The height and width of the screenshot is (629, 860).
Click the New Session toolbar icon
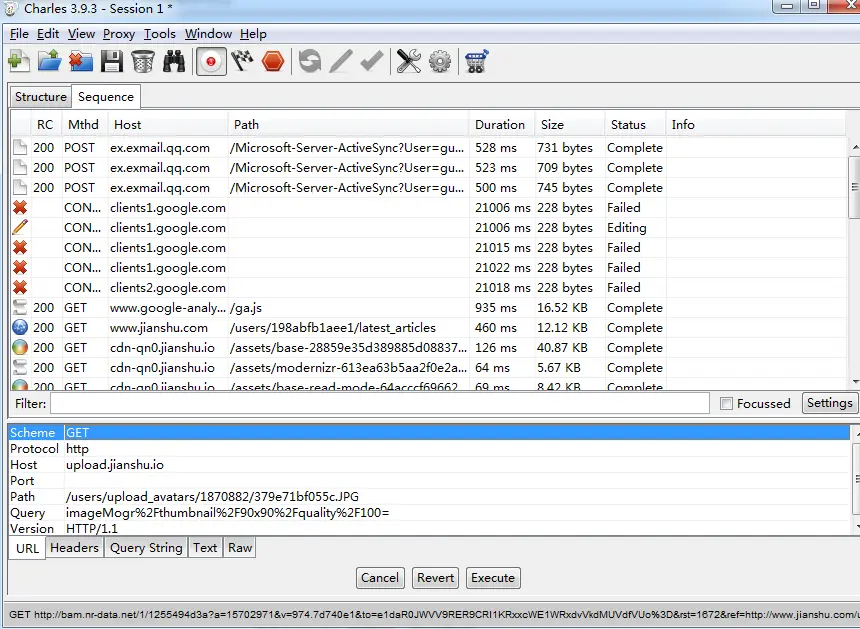[x=19, y=61]
